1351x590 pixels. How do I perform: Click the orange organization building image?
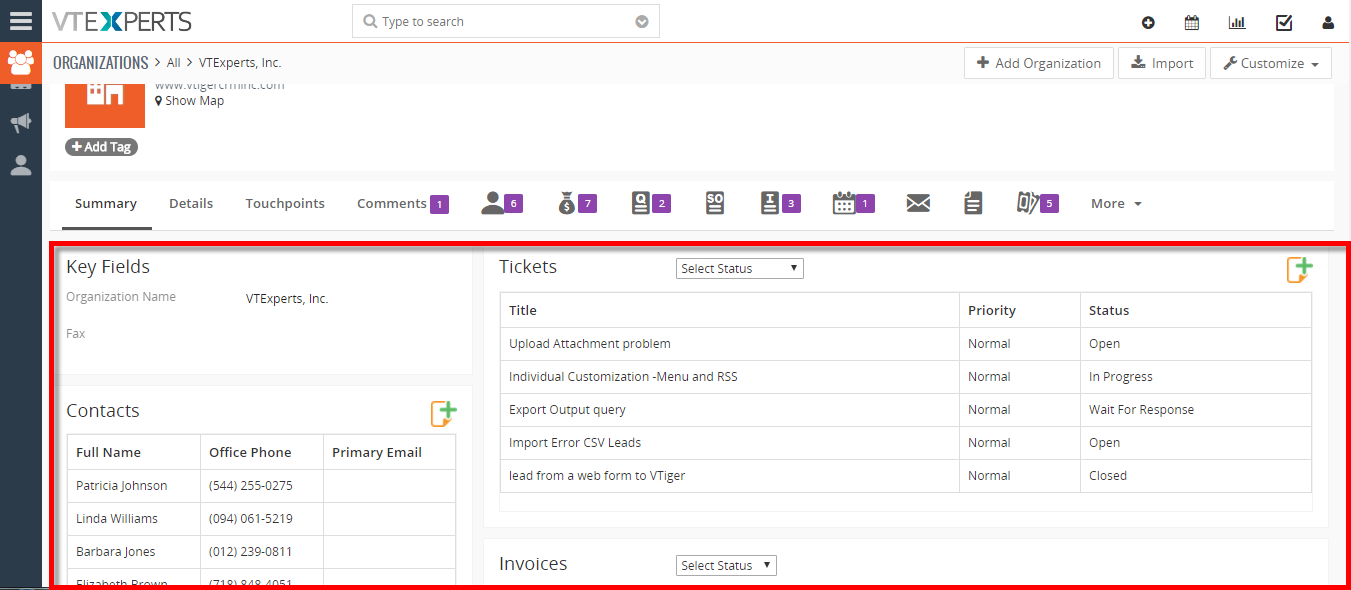(x=105, y=106)
